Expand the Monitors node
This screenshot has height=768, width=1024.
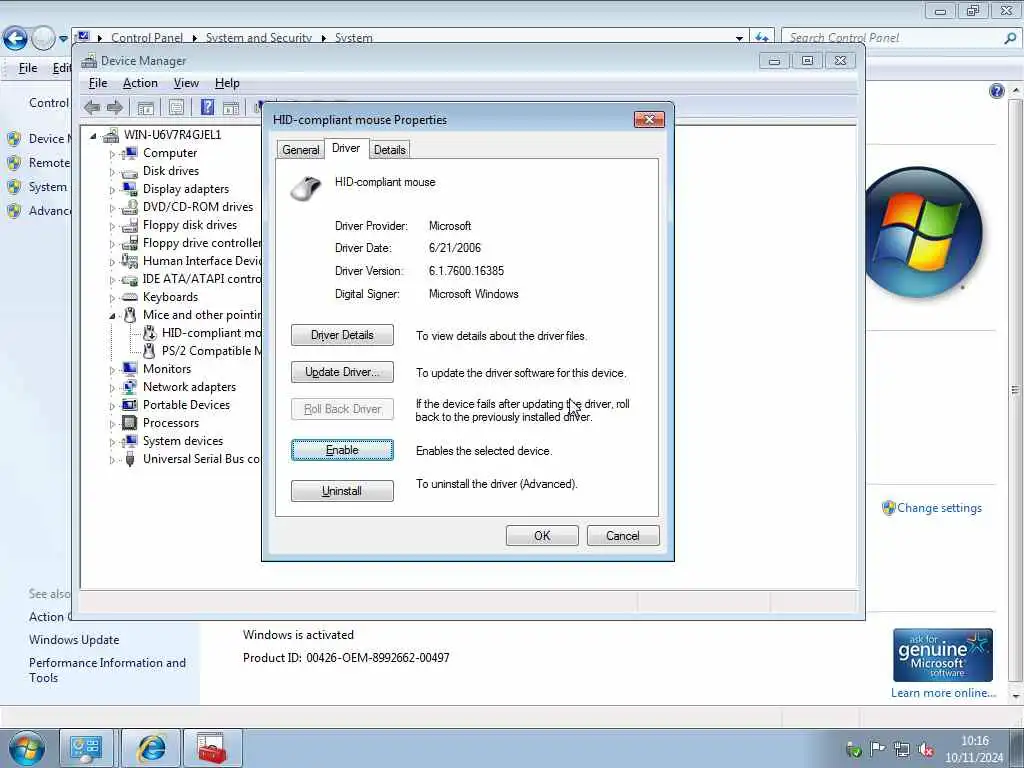[112, 370]
